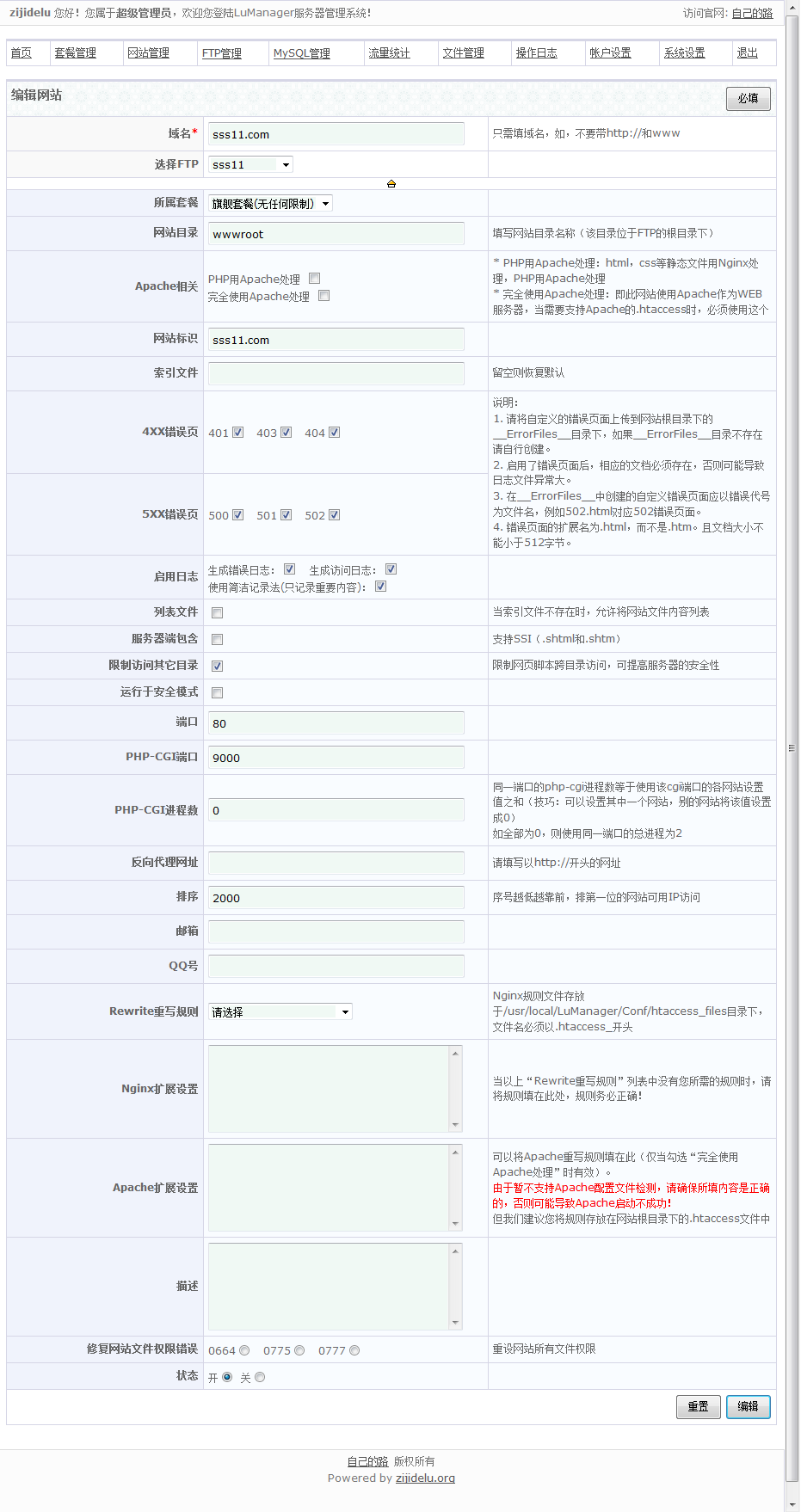The height and width of the screenshot is (1512, 801).
Task: Click the 必填 button
Action: pyautogui.click(x=749, y=99)
